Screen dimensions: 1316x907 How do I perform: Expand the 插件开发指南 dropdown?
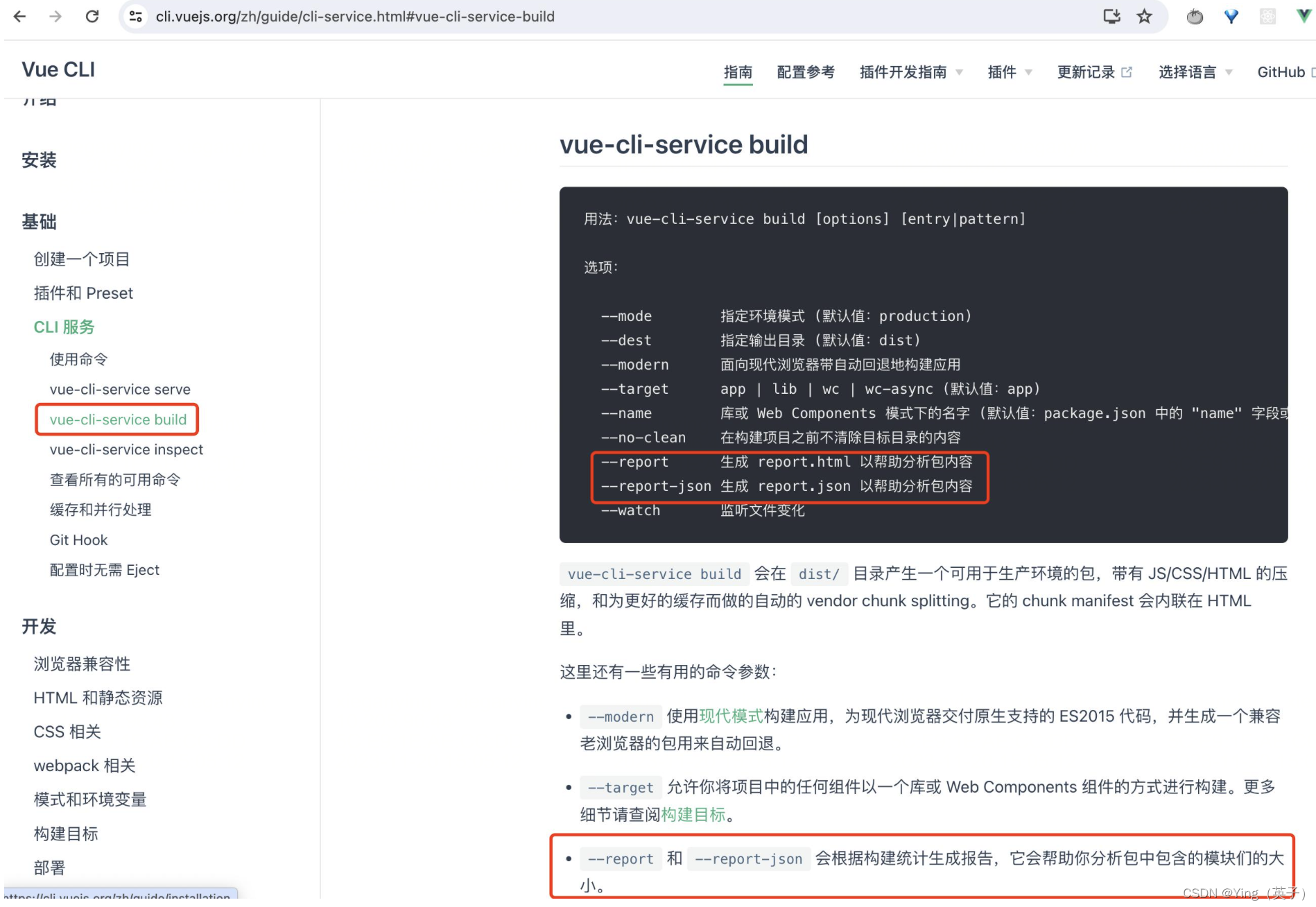coord(911,72)
